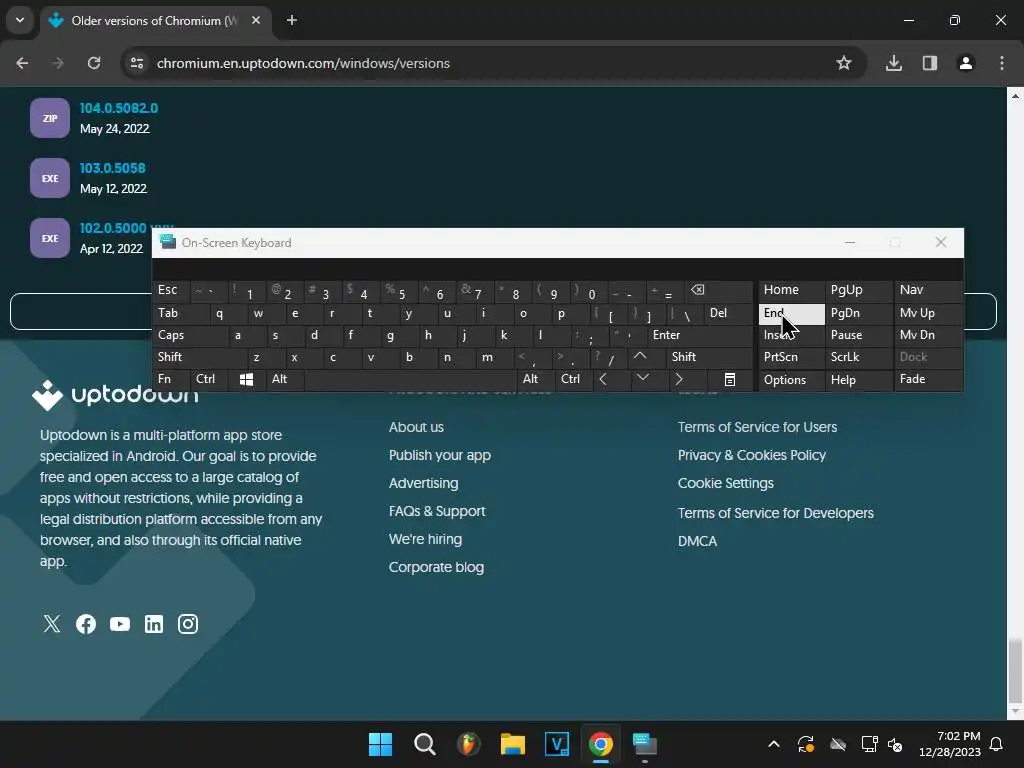
Task: Show hidden system tray icons
Action: (774, 744)
